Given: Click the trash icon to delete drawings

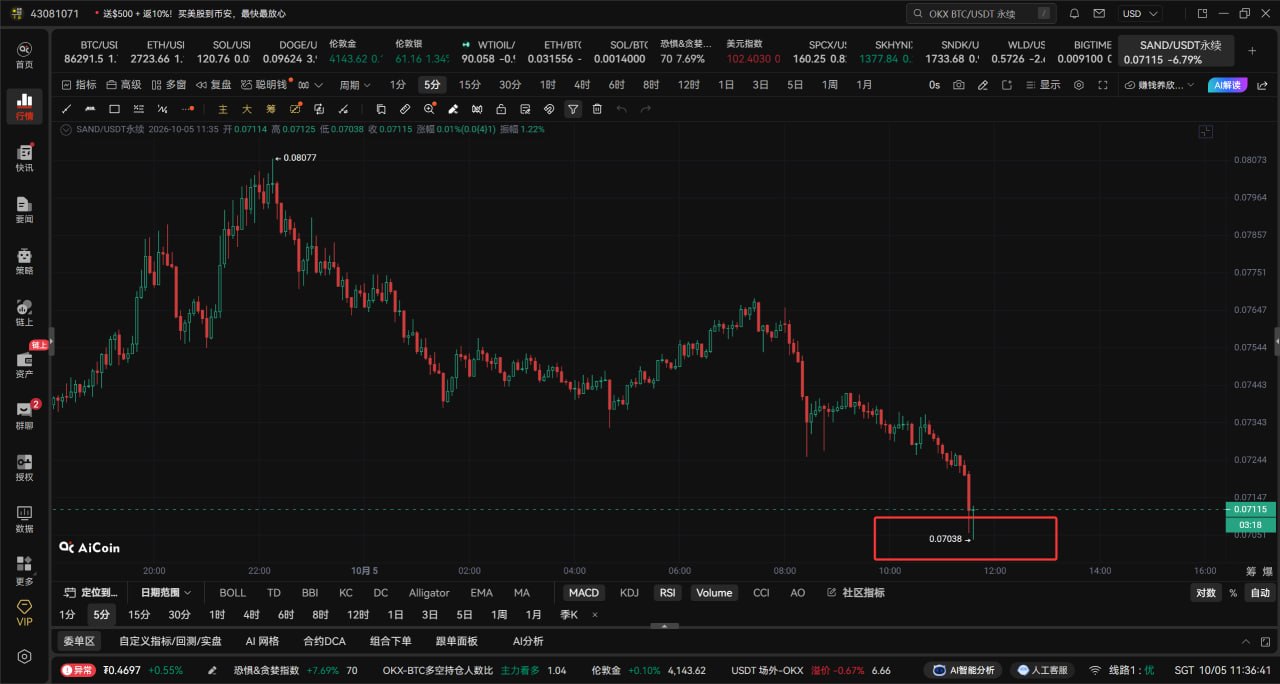Looking at the screenshot, I should pyautogui.click(x=597, y=109).
